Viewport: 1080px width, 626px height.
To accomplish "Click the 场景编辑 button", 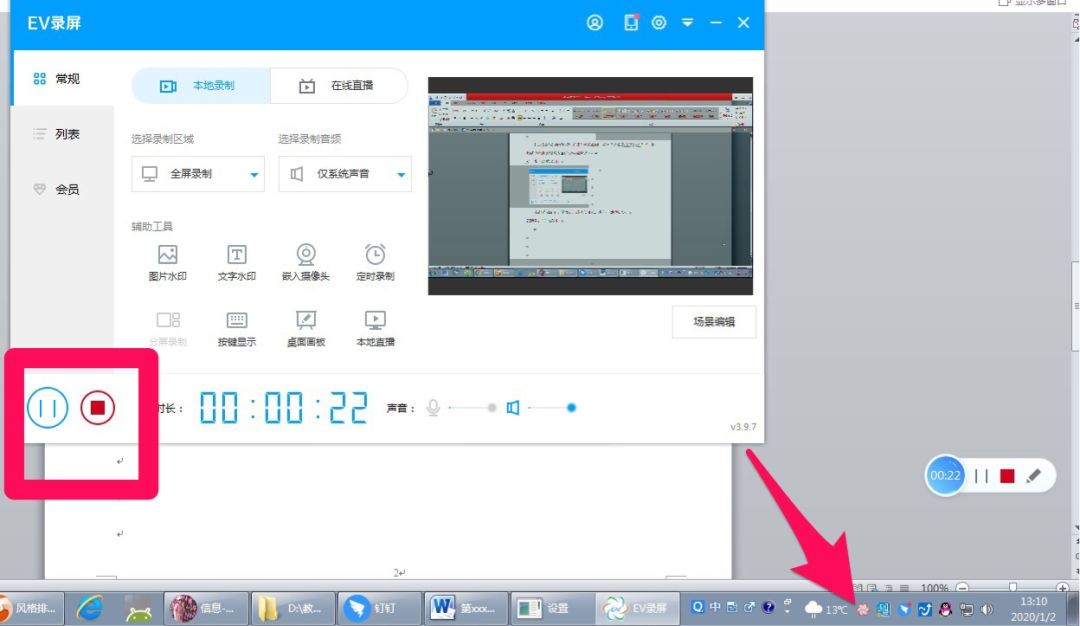I will click(714, 322).
